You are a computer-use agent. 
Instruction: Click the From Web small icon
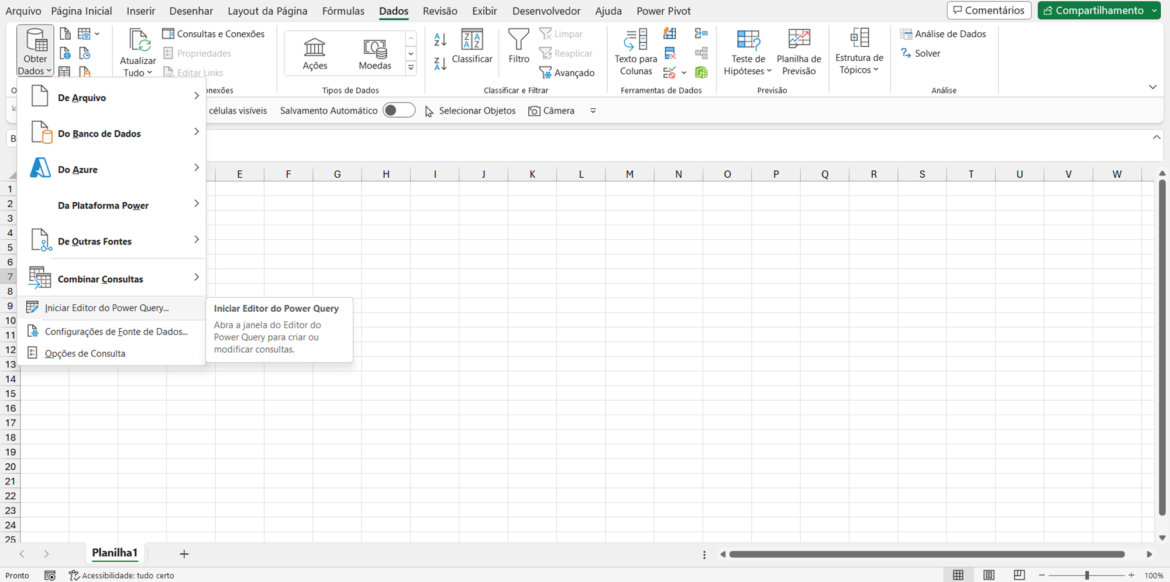pos(65,54)
